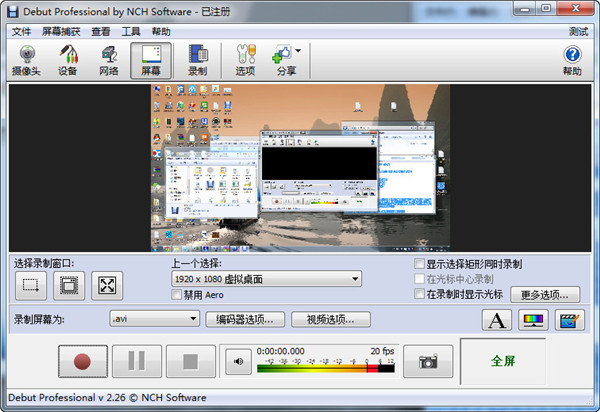Click the 更多选项... button
The image size is (600, 412).
click(x=545, y=295)
